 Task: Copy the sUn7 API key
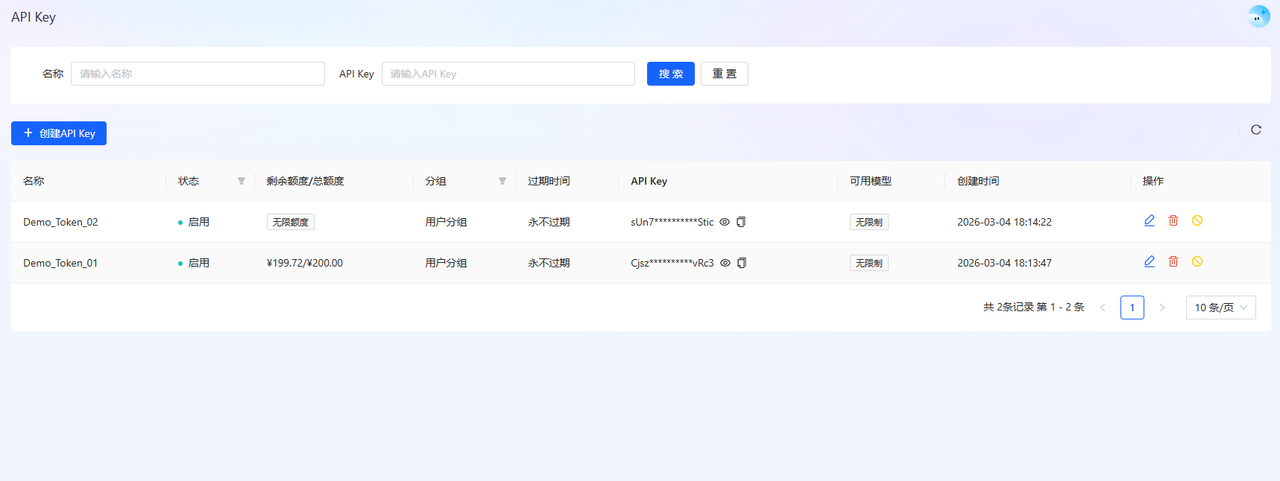(x=741, y=222)
